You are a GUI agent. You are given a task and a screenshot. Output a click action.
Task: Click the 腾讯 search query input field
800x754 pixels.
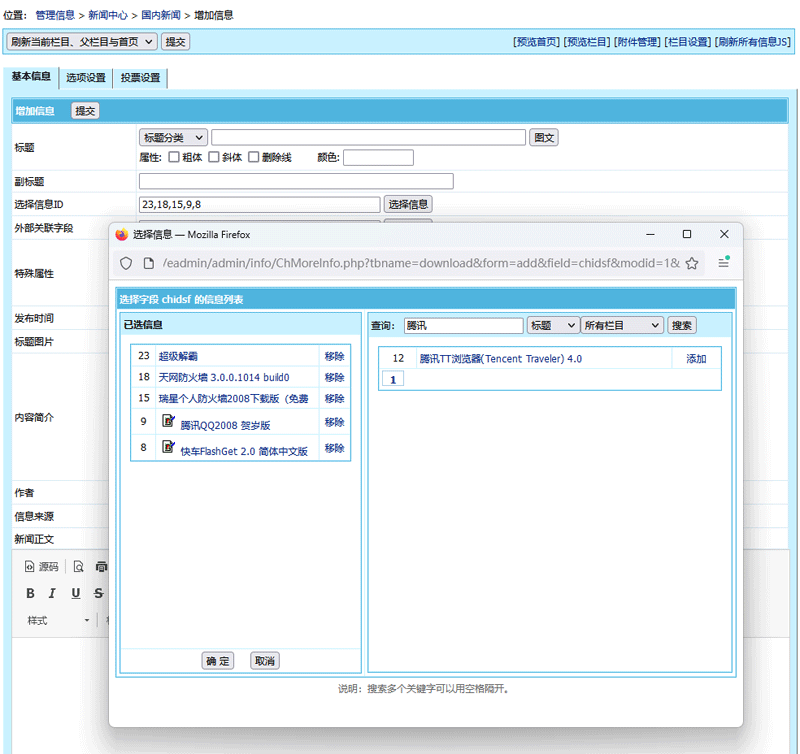coord(462,325)
